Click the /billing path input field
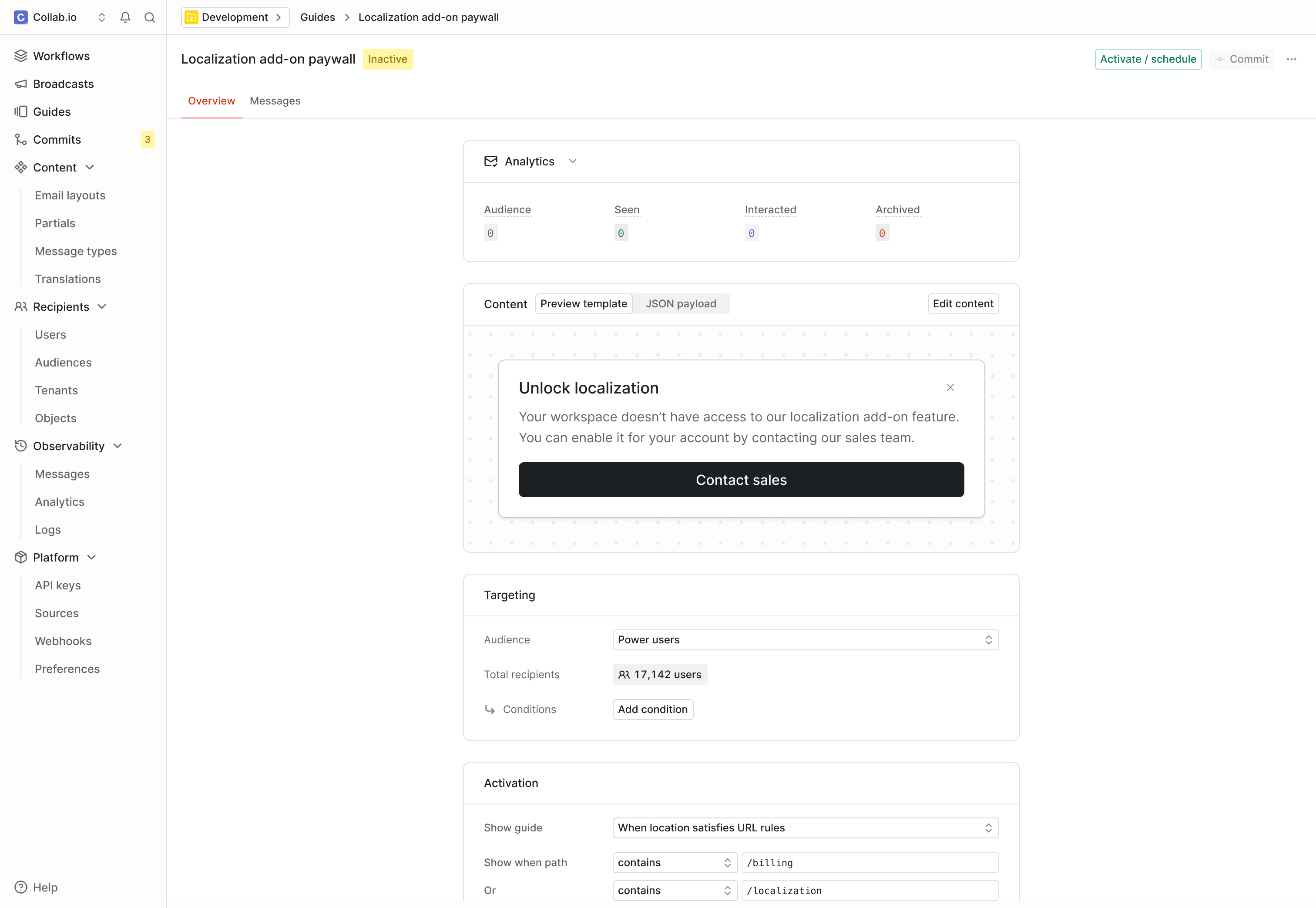1316x908 pixels. click(869, 862)
